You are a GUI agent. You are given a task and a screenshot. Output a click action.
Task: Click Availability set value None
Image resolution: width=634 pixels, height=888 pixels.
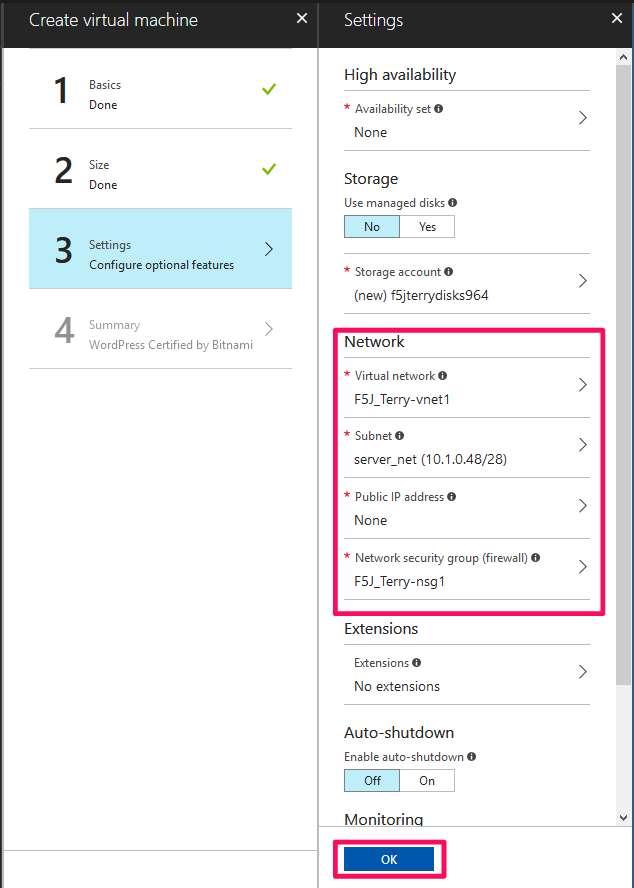pos(371,132)
